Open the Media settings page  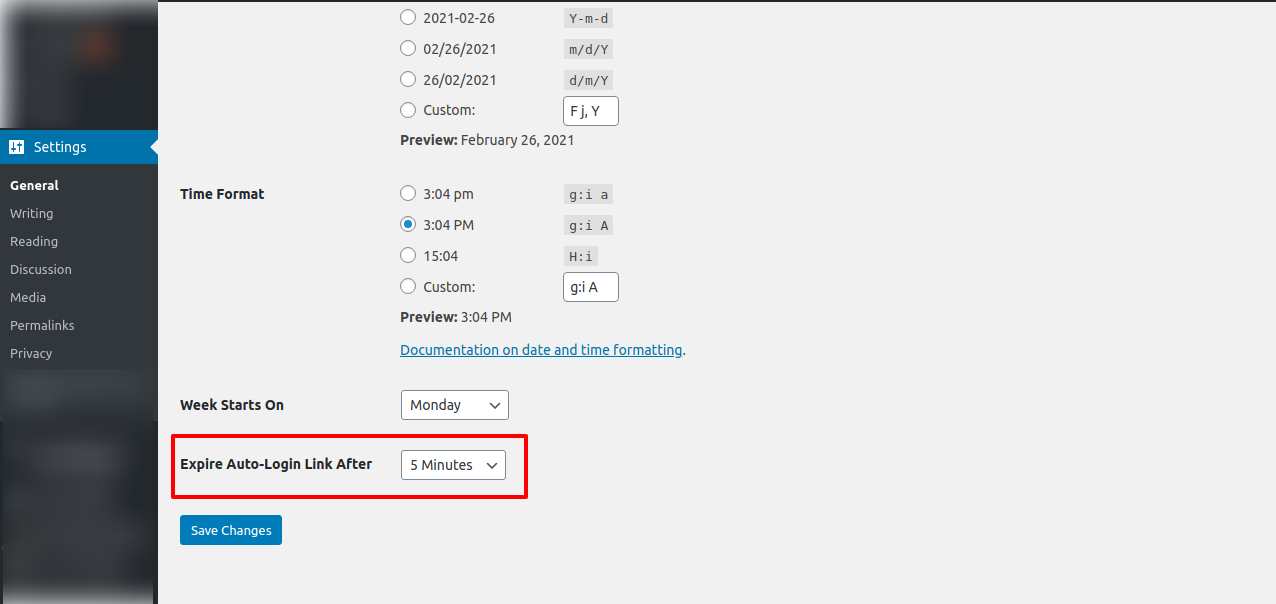[27, 297]
